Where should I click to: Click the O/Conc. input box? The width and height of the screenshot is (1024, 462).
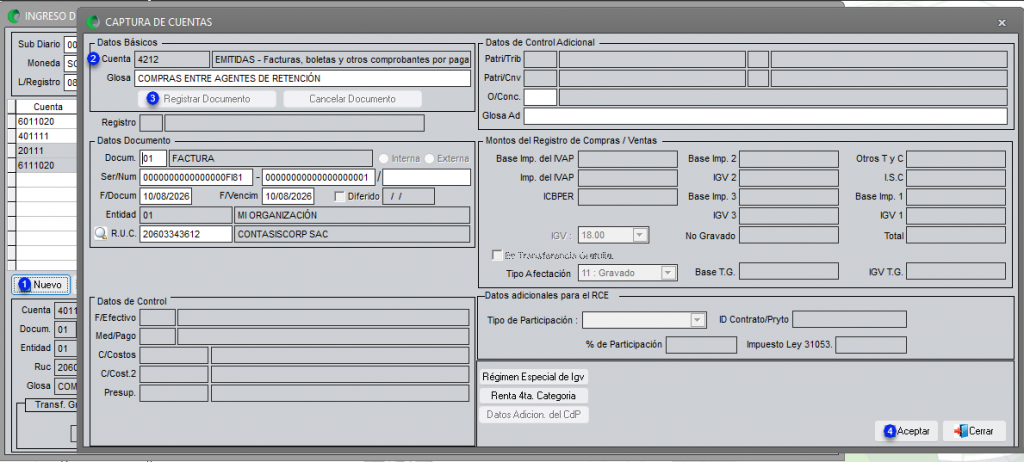tap(541, 97)
